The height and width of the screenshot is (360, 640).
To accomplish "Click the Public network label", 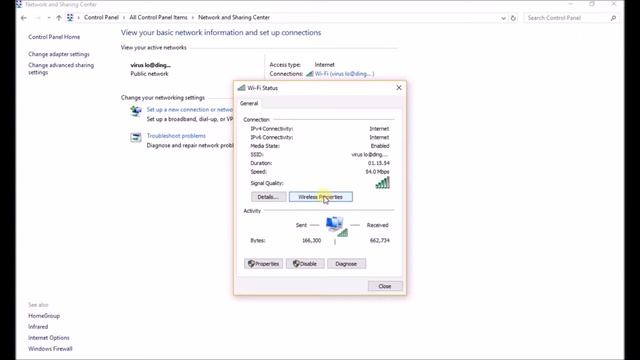I will (149, 74).
